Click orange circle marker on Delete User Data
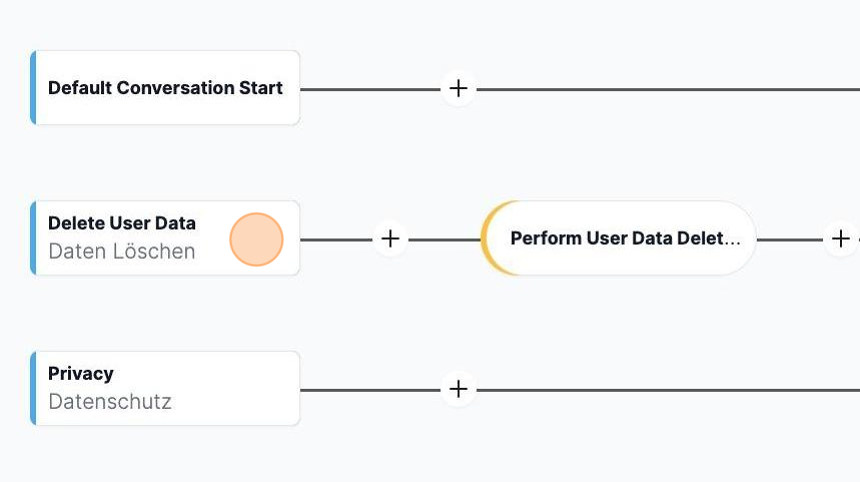 [x=256, y=240]
